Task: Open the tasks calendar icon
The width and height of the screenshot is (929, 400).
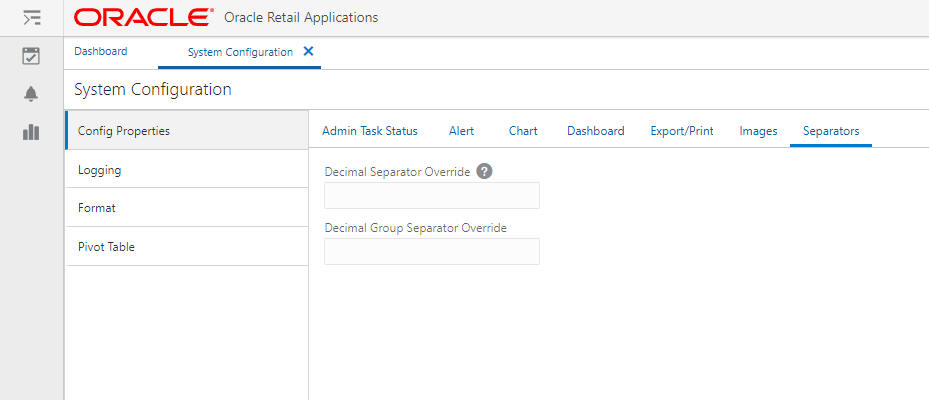Action: point(31,56)
